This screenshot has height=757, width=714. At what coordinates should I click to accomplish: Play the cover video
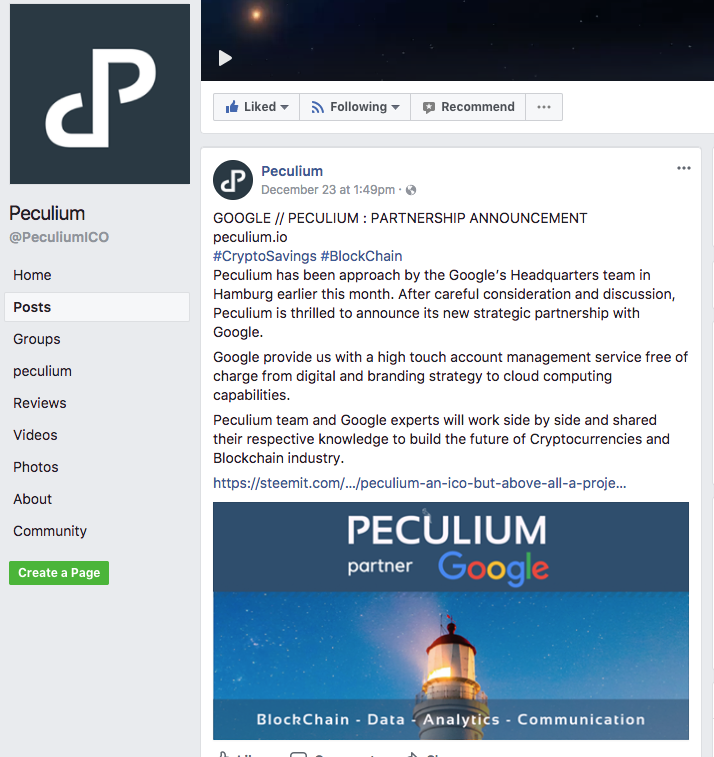click(x=225, y=58)
